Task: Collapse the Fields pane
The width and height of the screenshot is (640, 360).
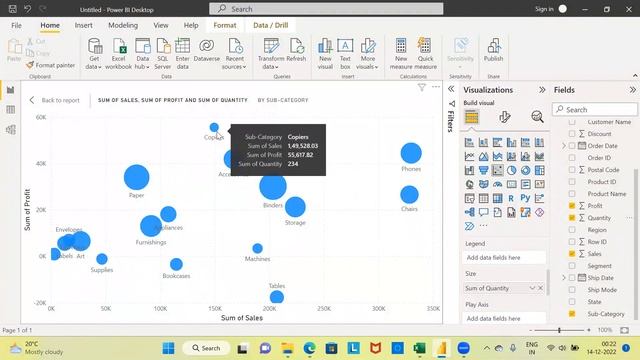Action: 632,90
